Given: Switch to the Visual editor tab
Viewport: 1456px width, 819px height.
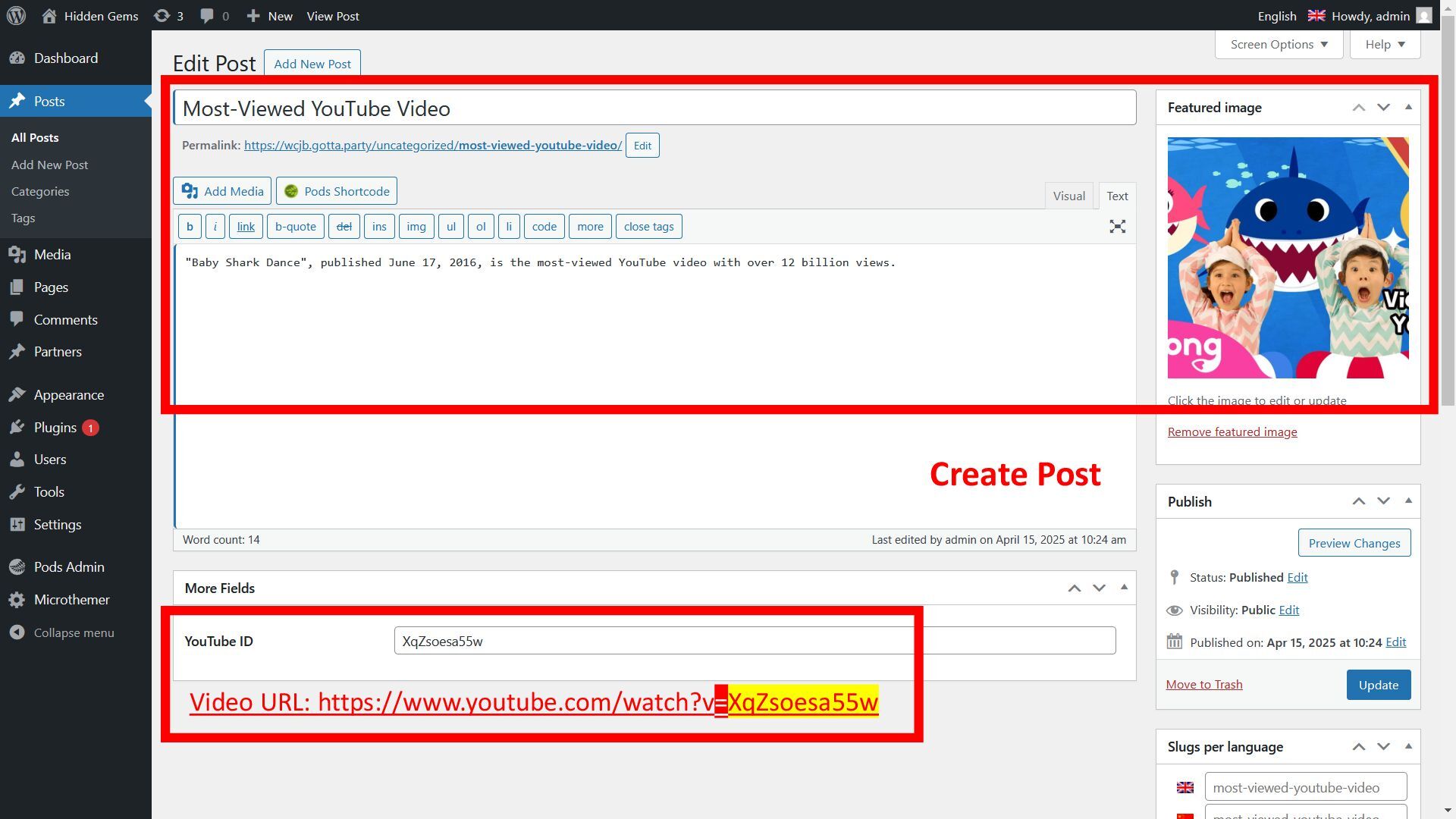Looking at the screenshot, I should [1068, 196].
